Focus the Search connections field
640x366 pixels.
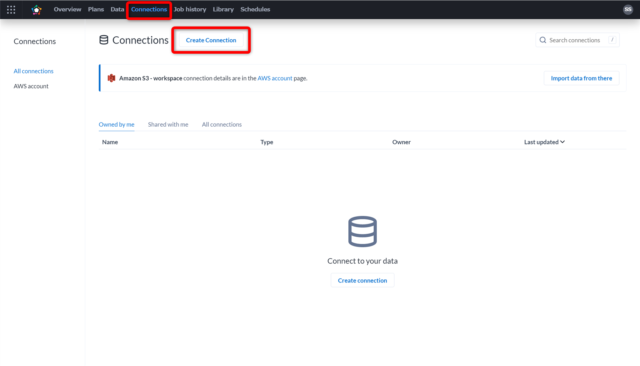pos(577,40)
